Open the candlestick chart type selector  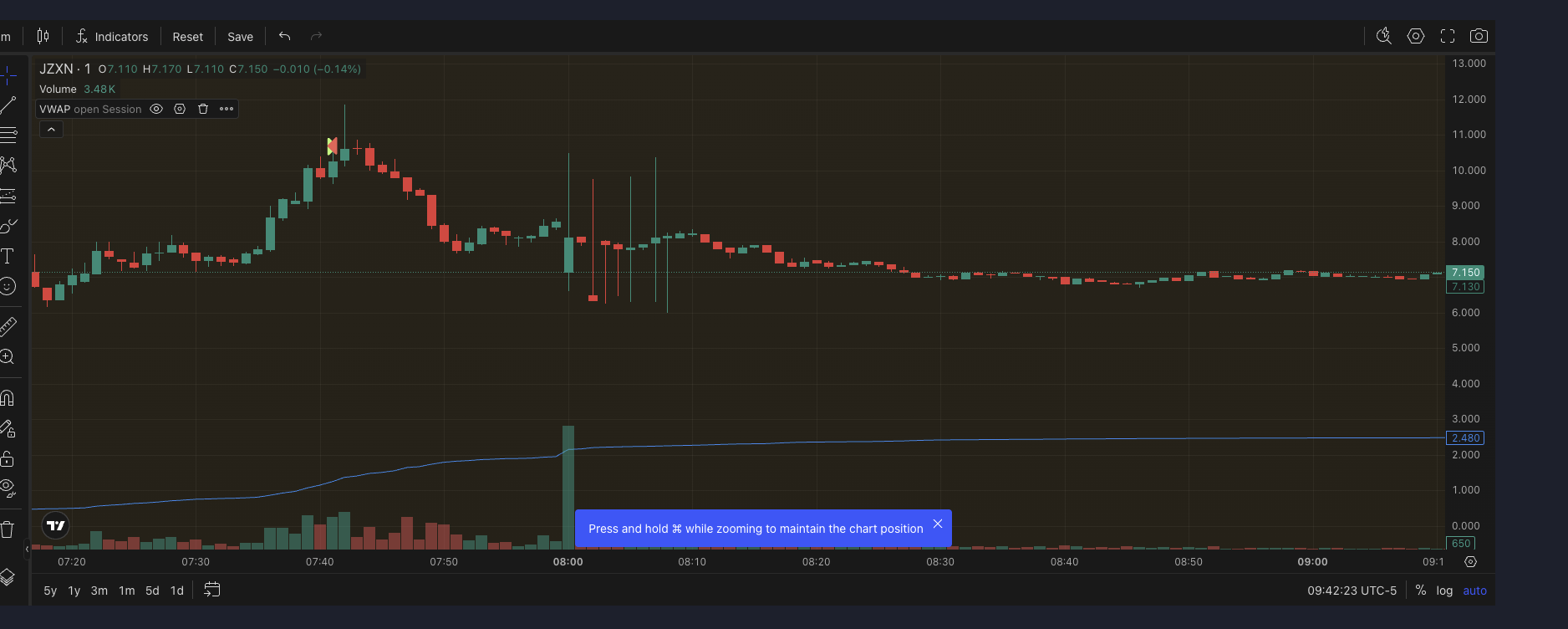click(x=43, y=36)
